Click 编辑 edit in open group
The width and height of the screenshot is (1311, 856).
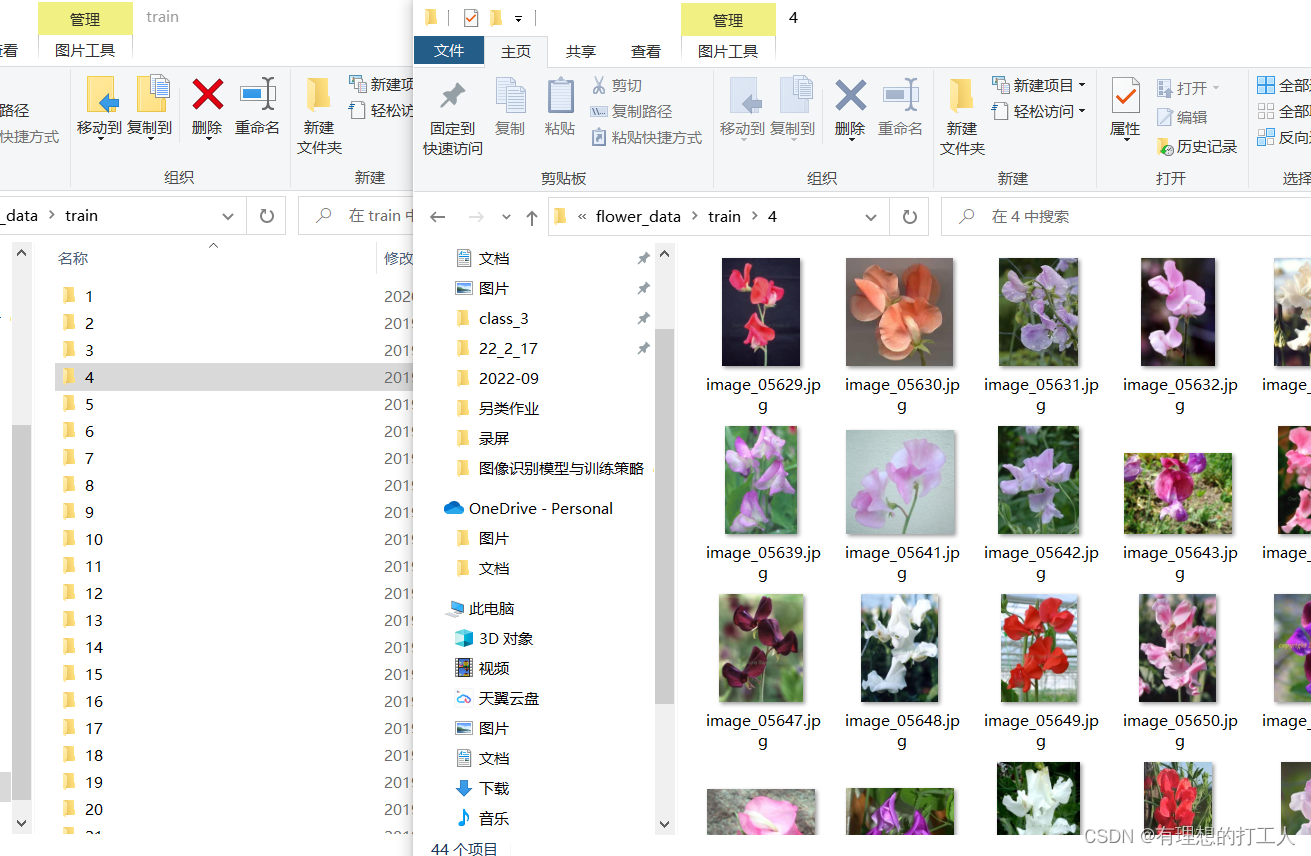click(x=1182, y=117)
